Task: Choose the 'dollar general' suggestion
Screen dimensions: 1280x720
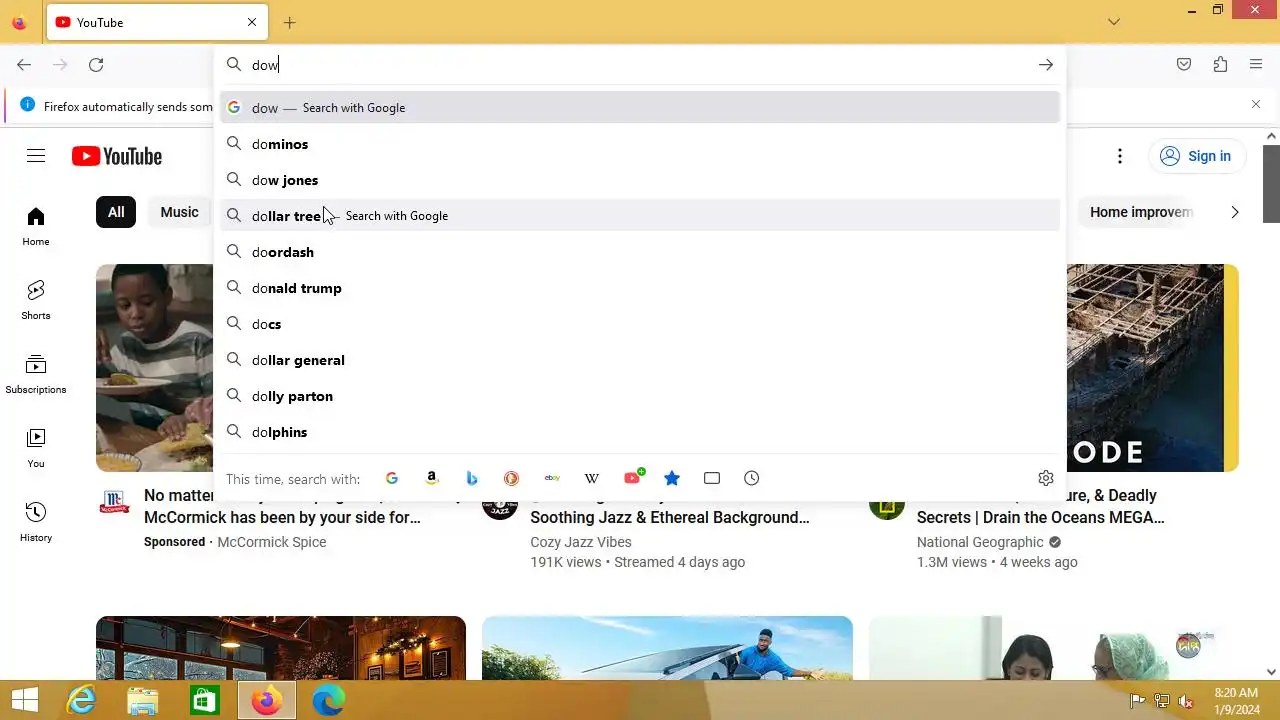Action: pyautogui.click(x=640, y=360)
